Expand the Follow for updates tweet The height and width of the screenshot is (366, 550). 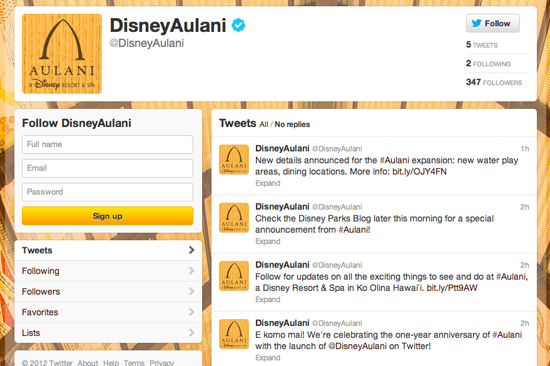268,300
